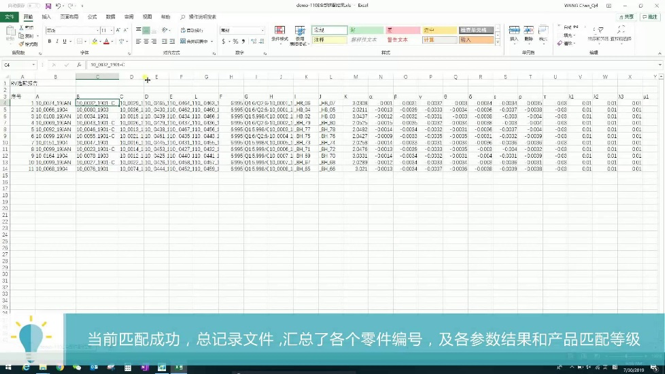The width and height of the screenshot is (665, 374).
Task: Toggle the AutoSave switch
Action: coord(33,6)
